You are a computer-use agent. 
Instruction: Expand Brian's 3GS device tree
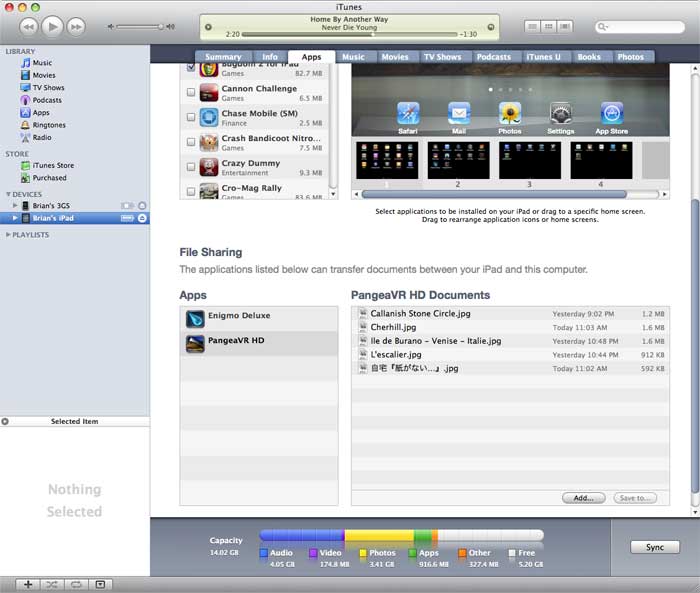[15, 206]
